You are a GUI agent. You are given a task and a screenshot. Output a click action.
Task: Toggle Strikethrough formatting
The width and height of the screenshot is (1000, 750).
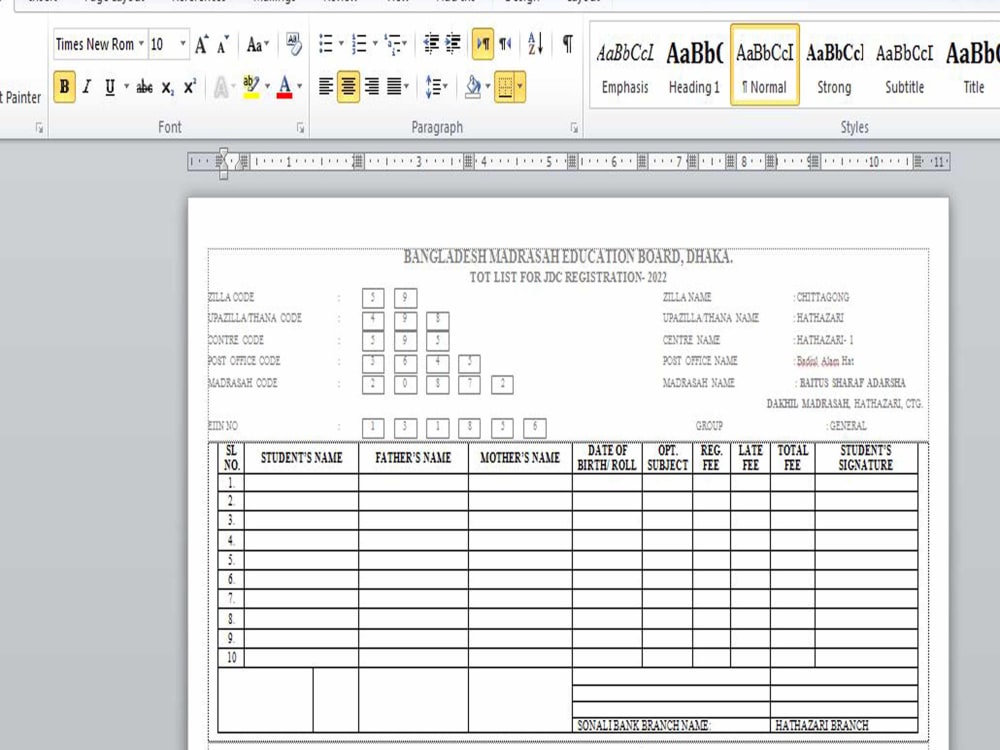(x=145, y=87)
